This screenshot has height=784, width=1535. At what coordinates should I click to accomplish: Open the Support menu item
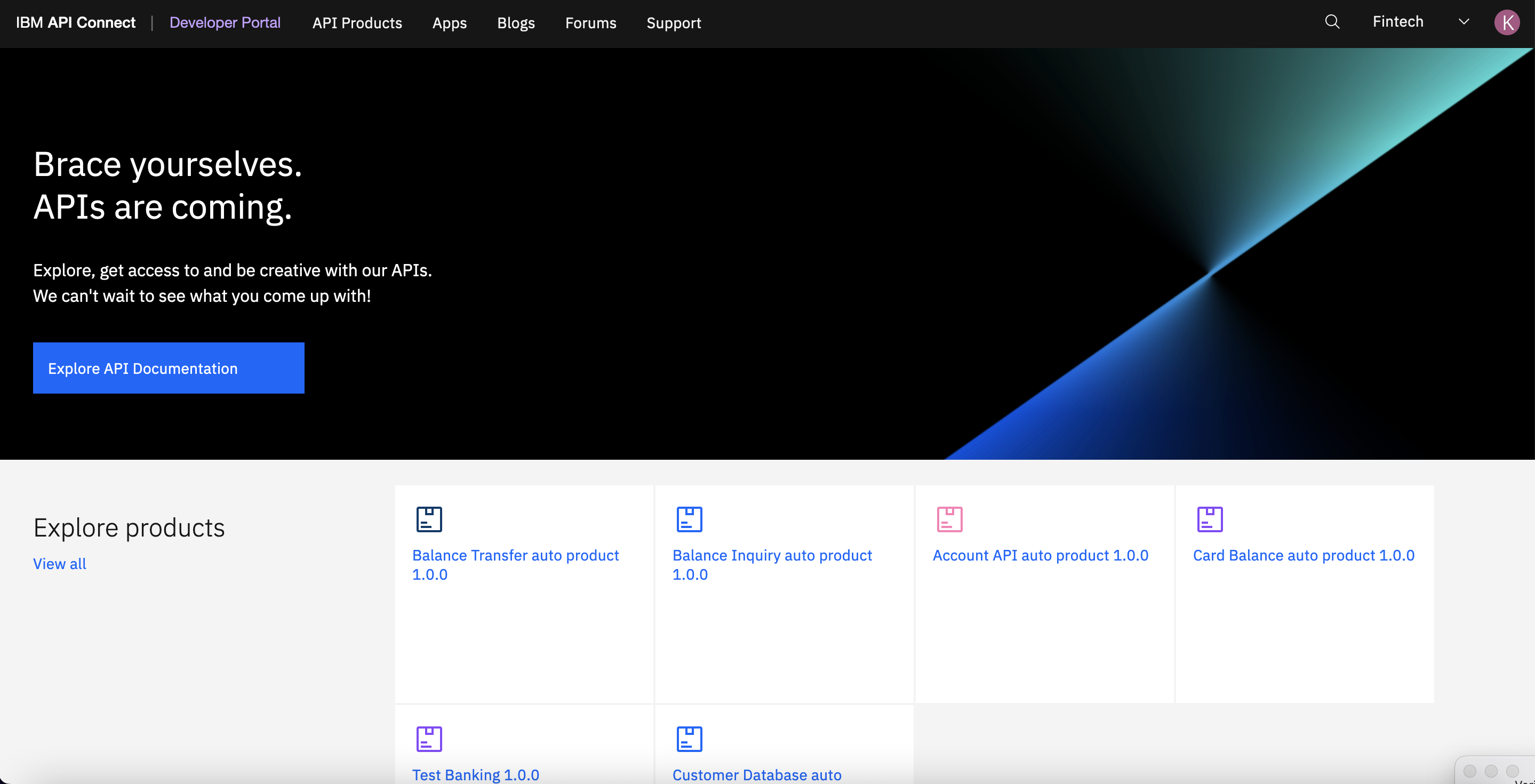(673, 22)
